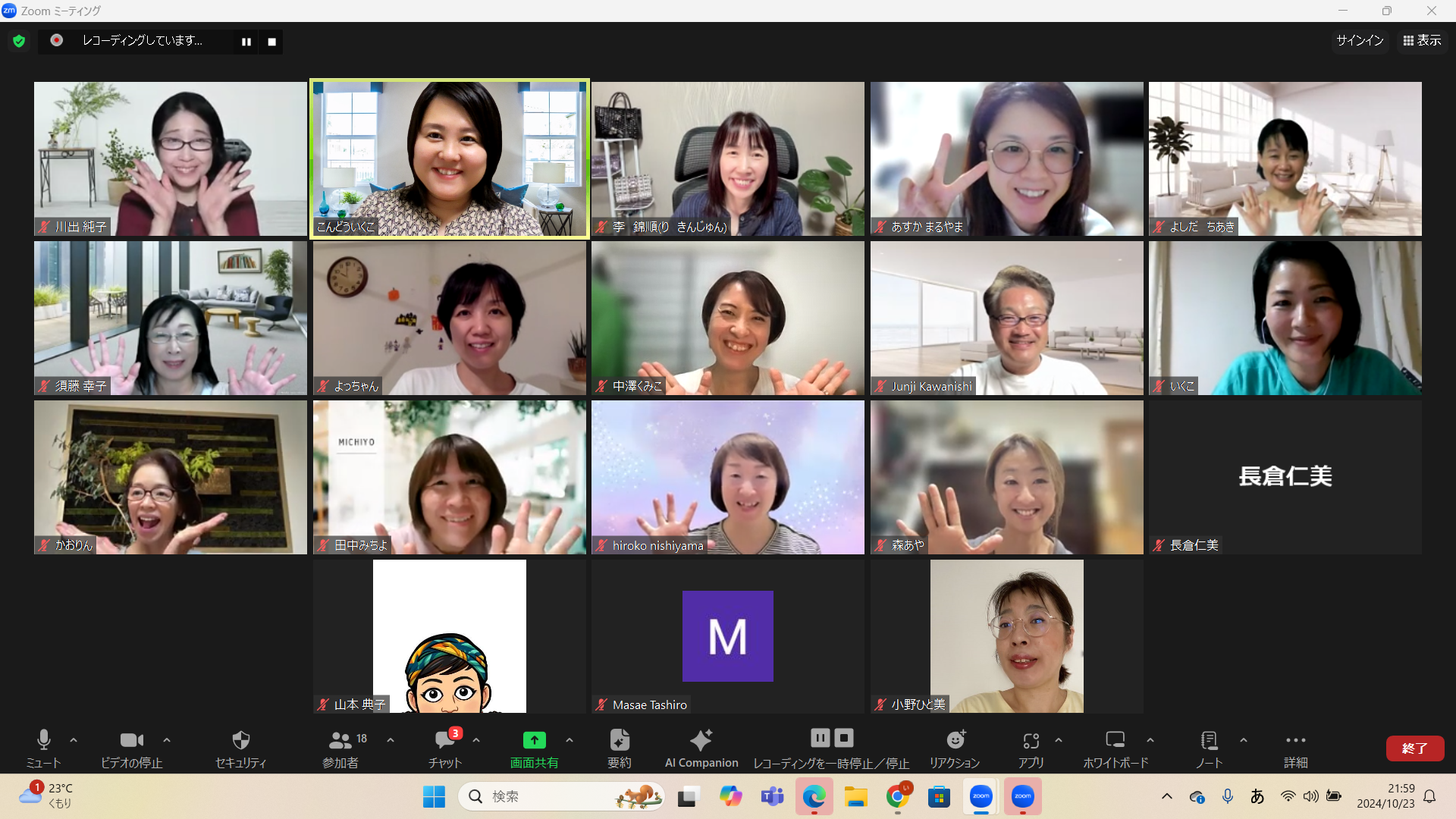Expand Apps options arrow
The image size is (1456, 819).
pos(1059,740)
